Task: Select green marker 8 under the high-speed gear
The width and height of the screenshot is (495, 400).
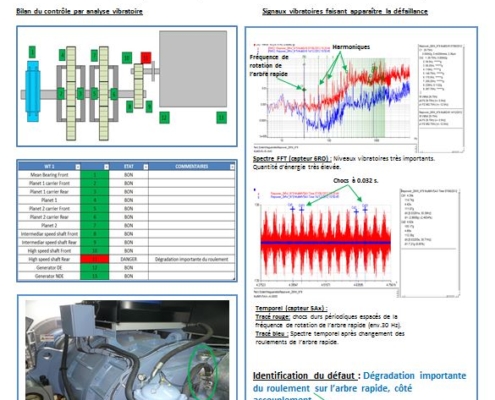Action: pos(129,107)
